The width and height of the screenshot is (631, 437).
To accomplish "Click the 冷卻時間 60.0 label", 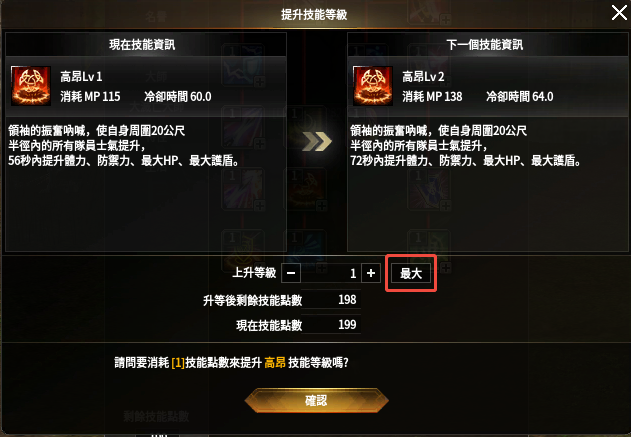I will [177, 97].
